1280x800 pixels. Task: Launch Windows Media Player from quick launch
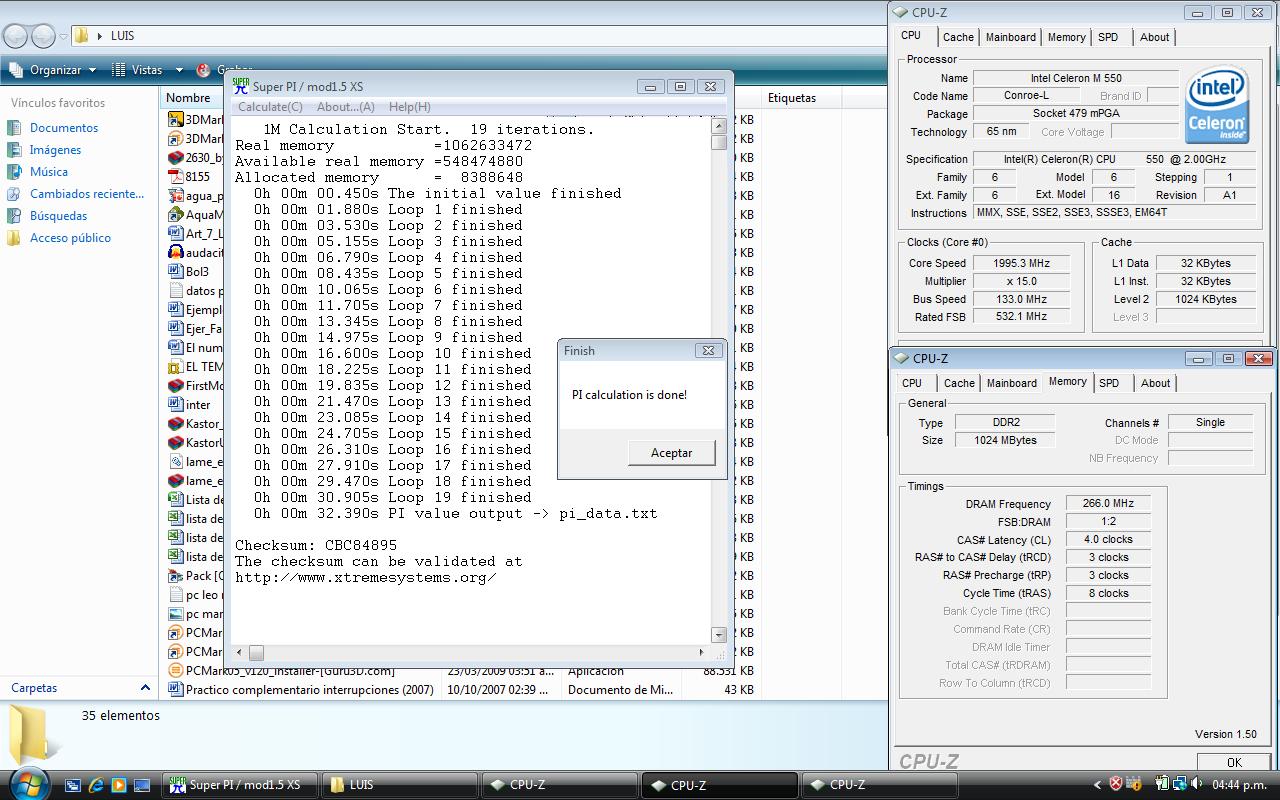(x=119, y=785)
